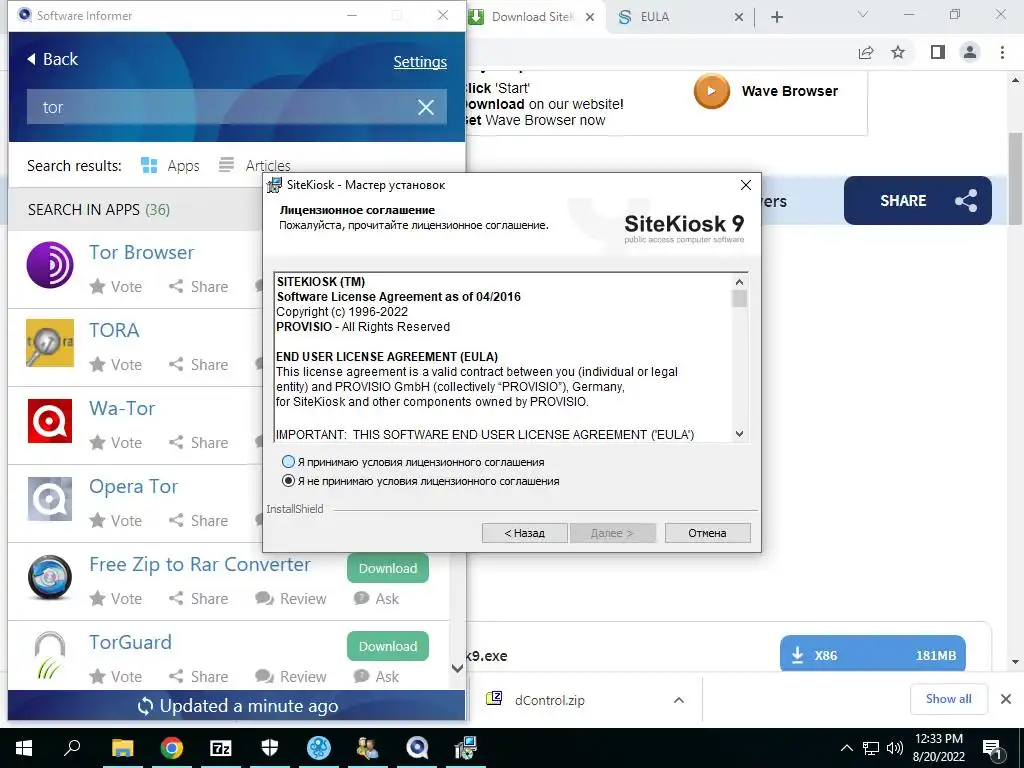Review Free Zip to Rar Converter
1024x768 pixels.
(x=291, y=599)
